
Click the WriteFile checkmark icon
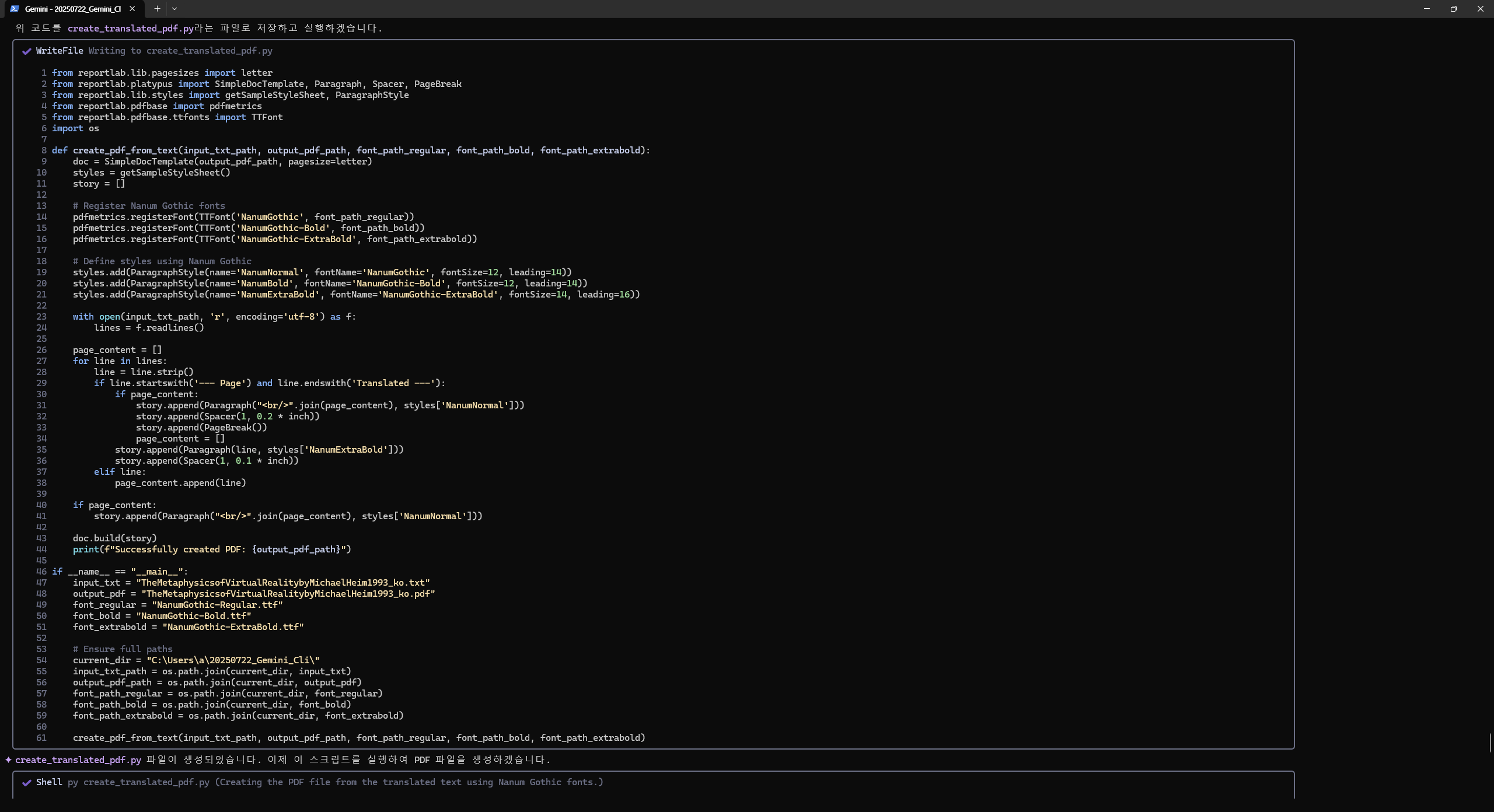(x=27, y=51)
